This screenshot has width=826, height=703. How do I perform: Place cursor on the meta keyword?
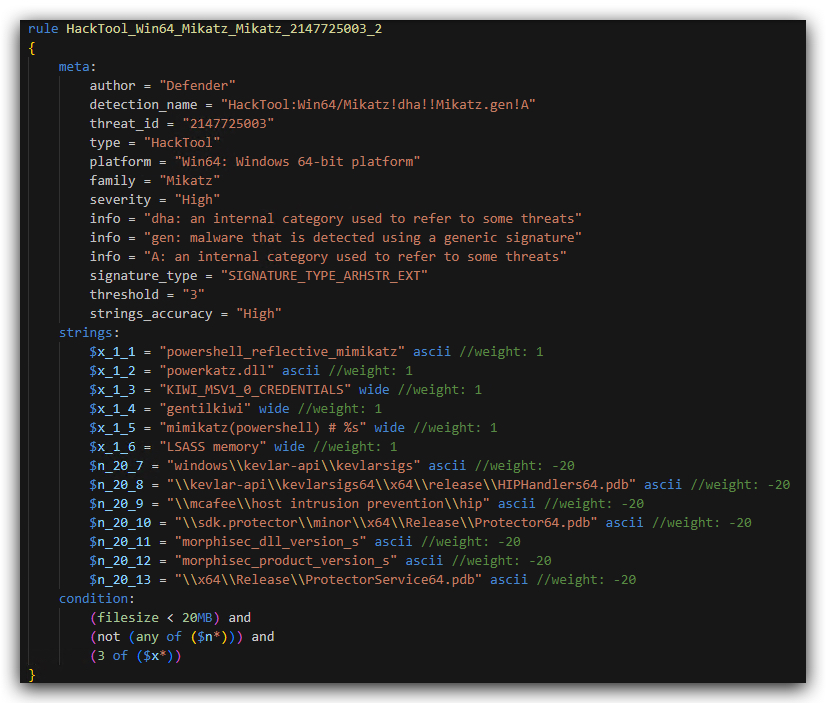pos(74,67)
